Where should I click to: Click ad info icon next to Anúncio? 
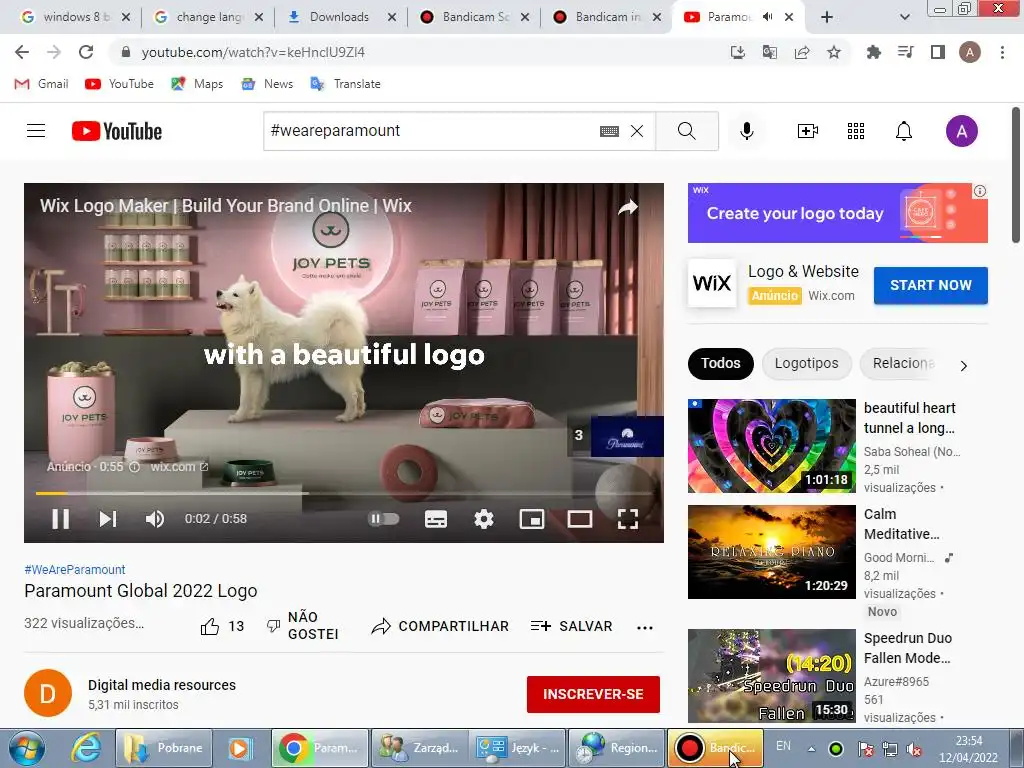(135, 467)
